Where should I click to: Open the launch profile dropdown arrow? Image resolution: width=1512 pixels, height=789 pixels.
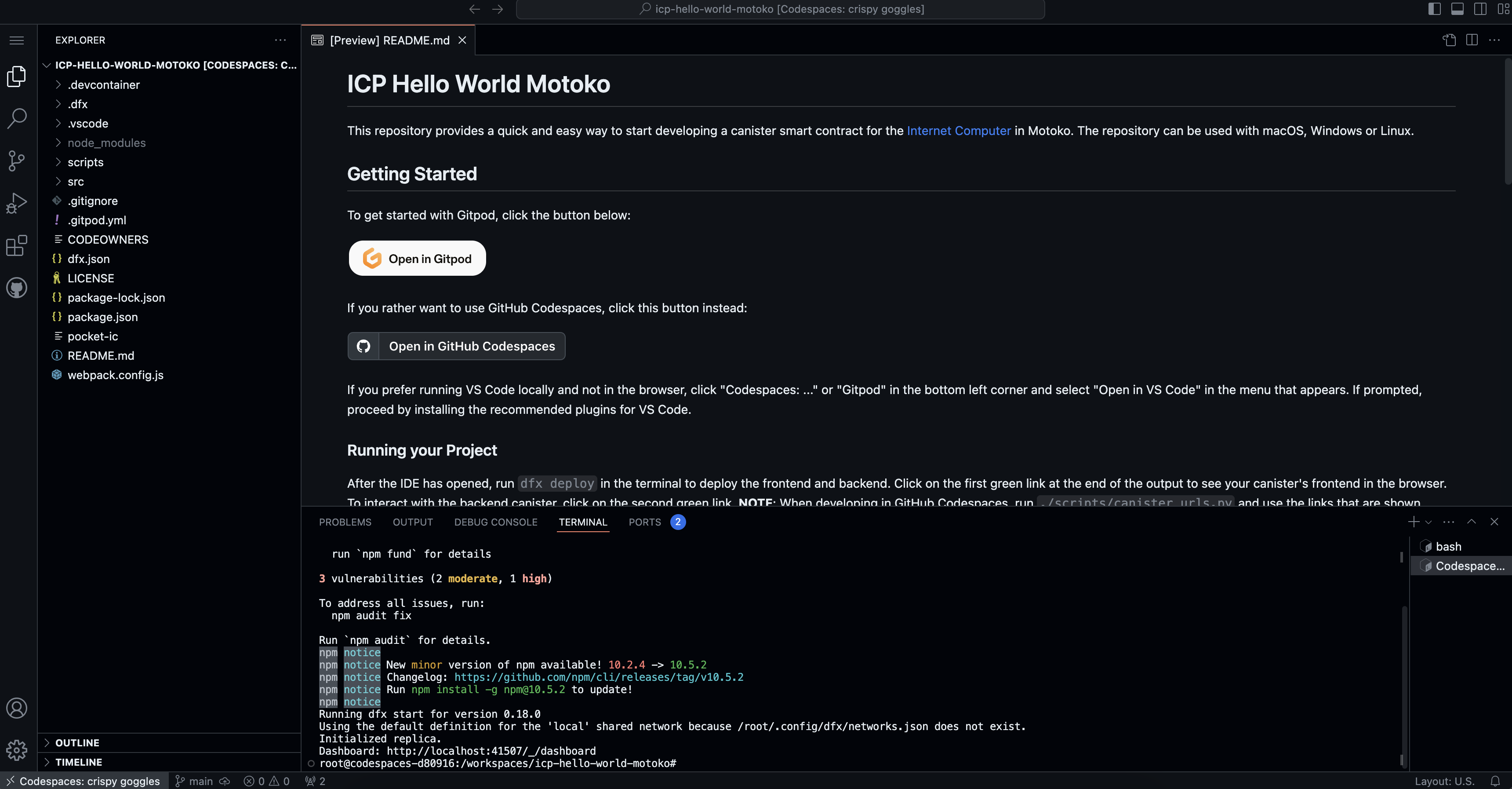point(1428,522)
